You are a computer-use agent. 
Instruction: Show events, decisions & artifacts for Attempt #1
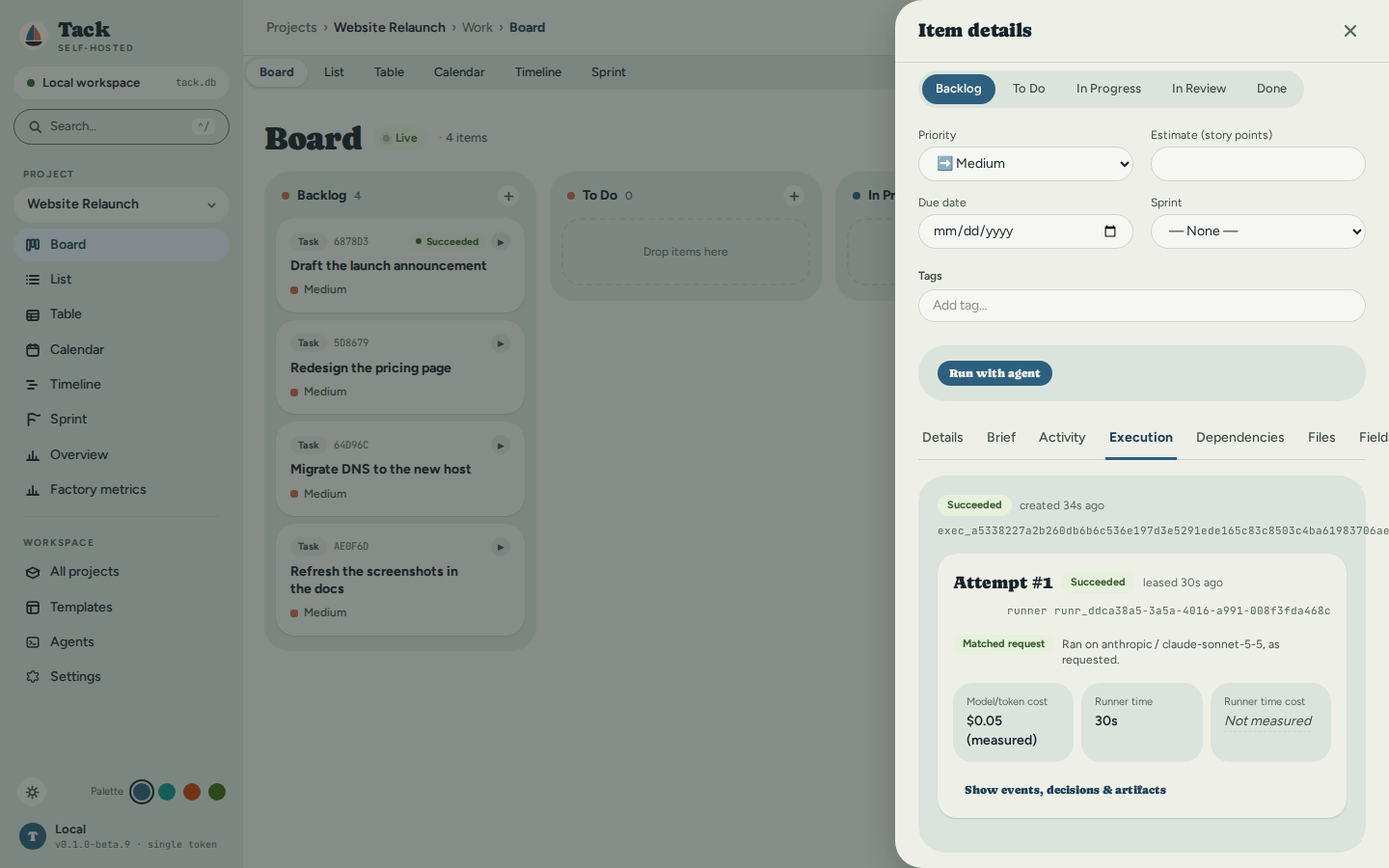(1065, 790)
